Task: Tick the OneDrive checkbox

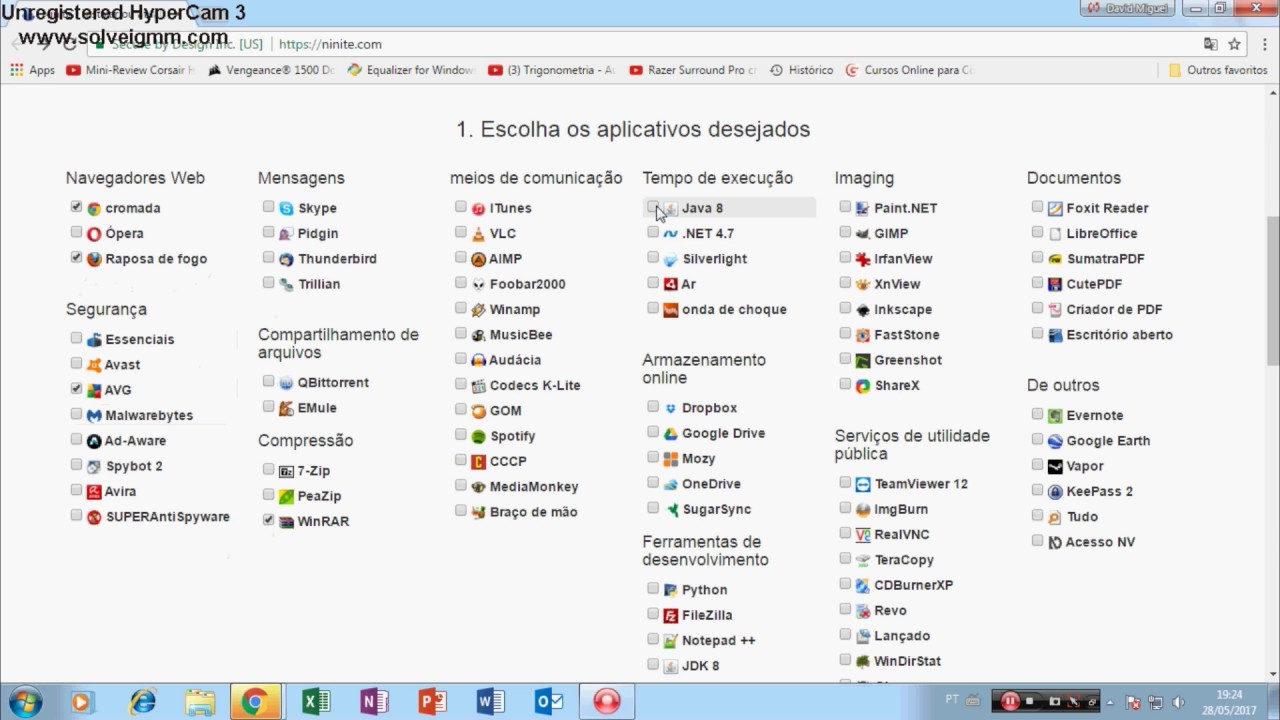Action: pyautogui.click(x=652, y=482)
